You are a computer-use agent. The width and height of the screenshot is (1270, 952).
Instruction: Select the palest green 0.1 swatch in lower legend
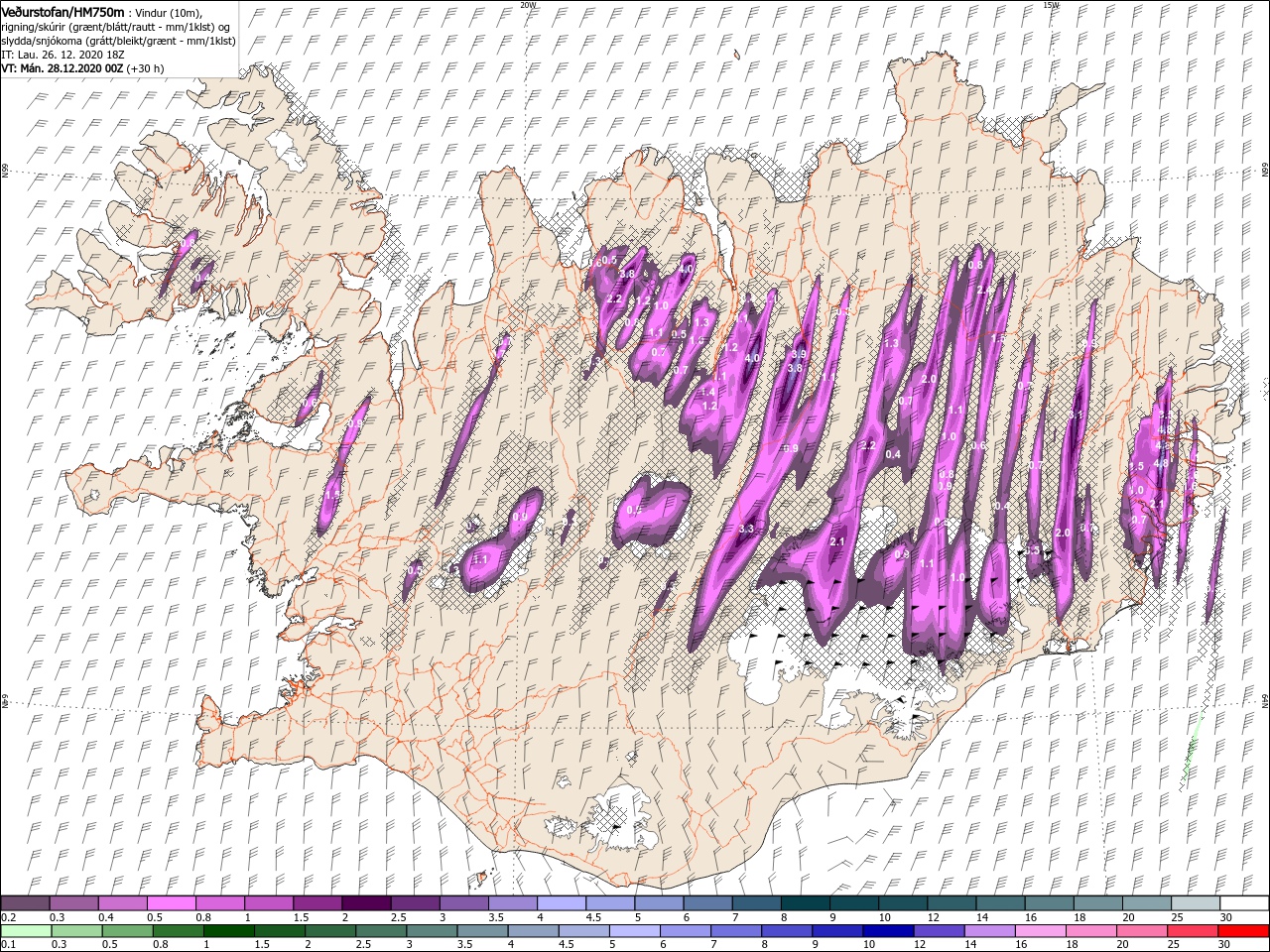(x=25, y=931)
